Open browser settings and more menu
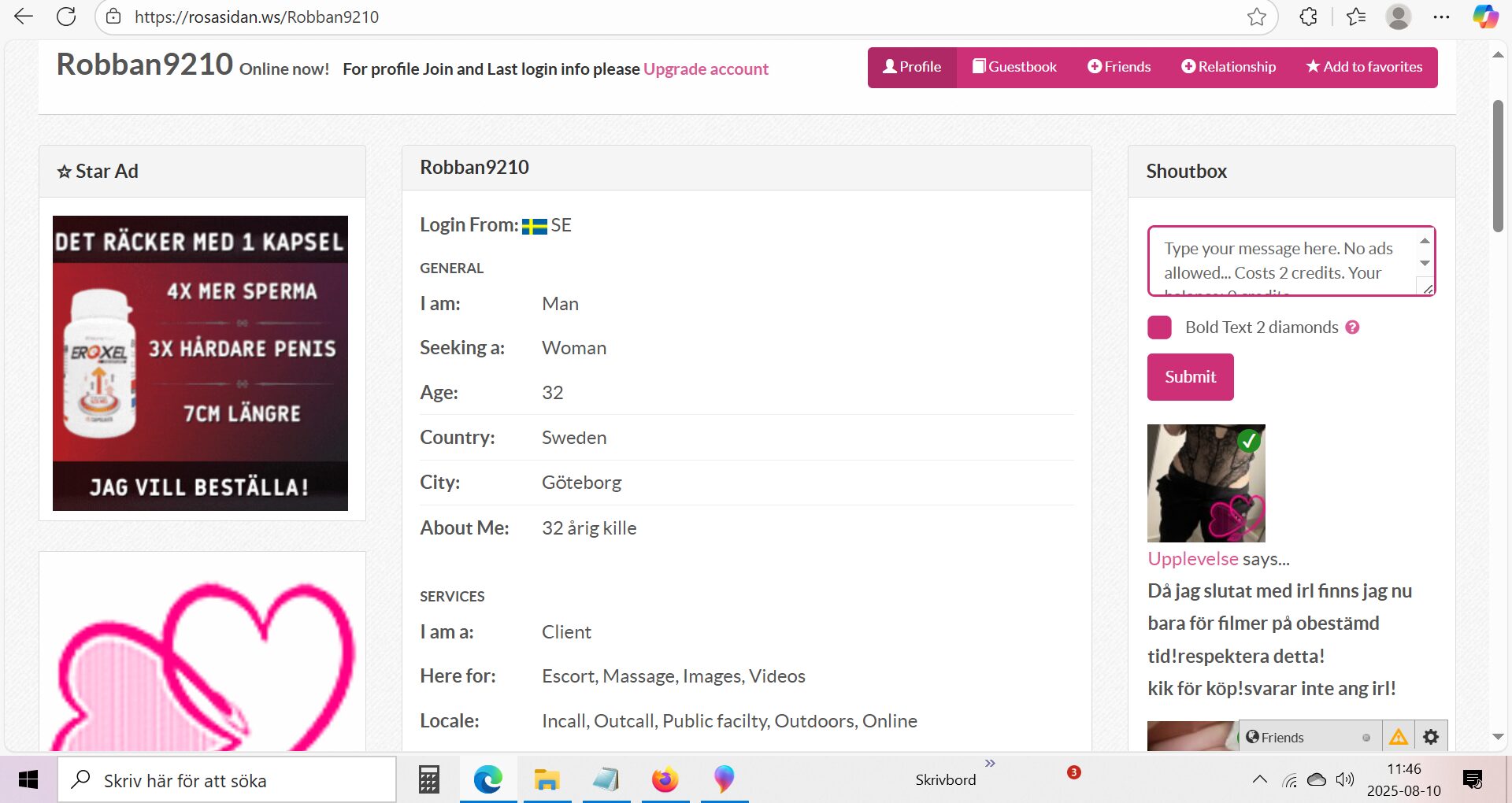 (1441, 17)
